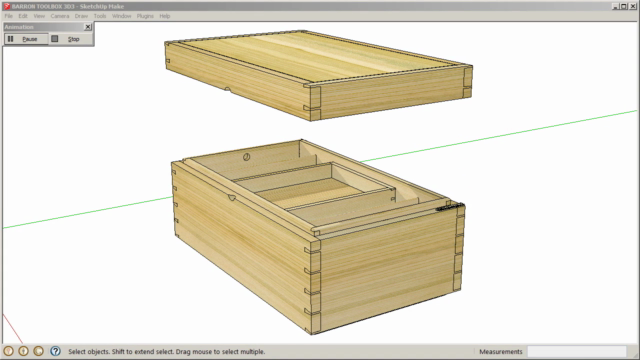Click the Measurements label
This screenshot has width=640, height=360.
click(501, 351)
